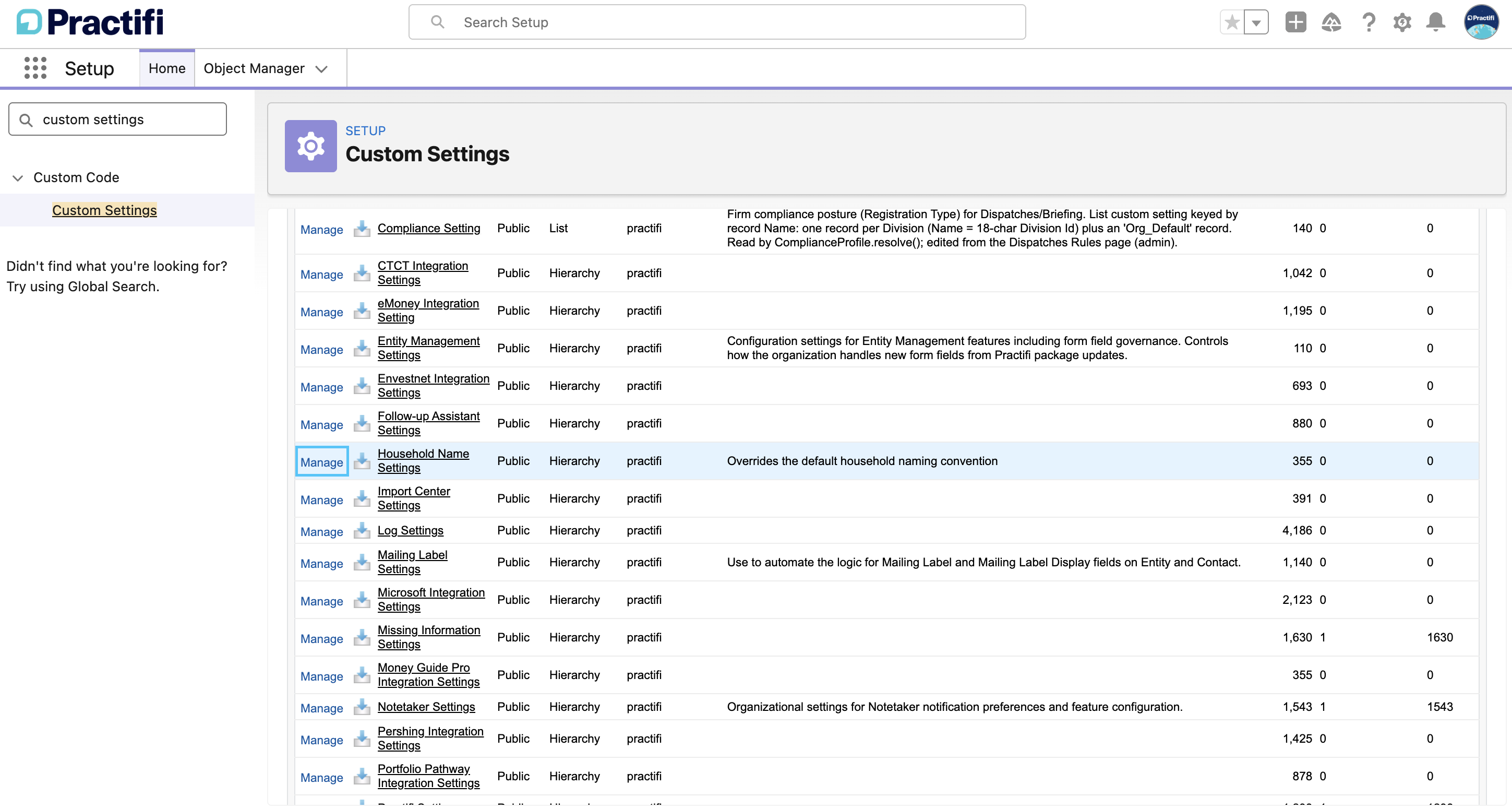Open the Pershing Integration Settings link
This screenshot has height=809, width=1512.
pos(430,738)
